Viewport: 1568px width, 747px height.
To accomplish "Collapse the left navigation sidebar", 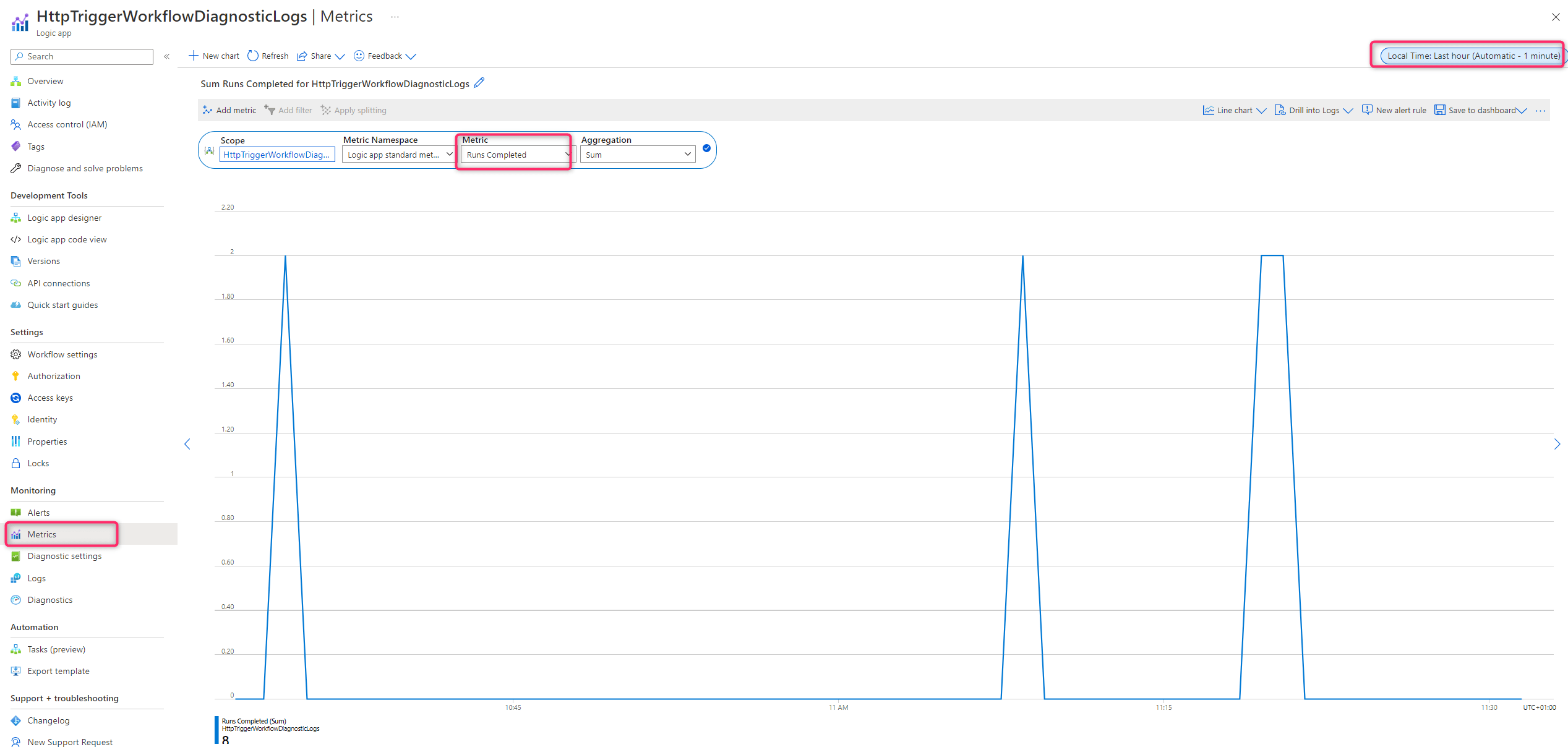I will click(x=166, y=56).
